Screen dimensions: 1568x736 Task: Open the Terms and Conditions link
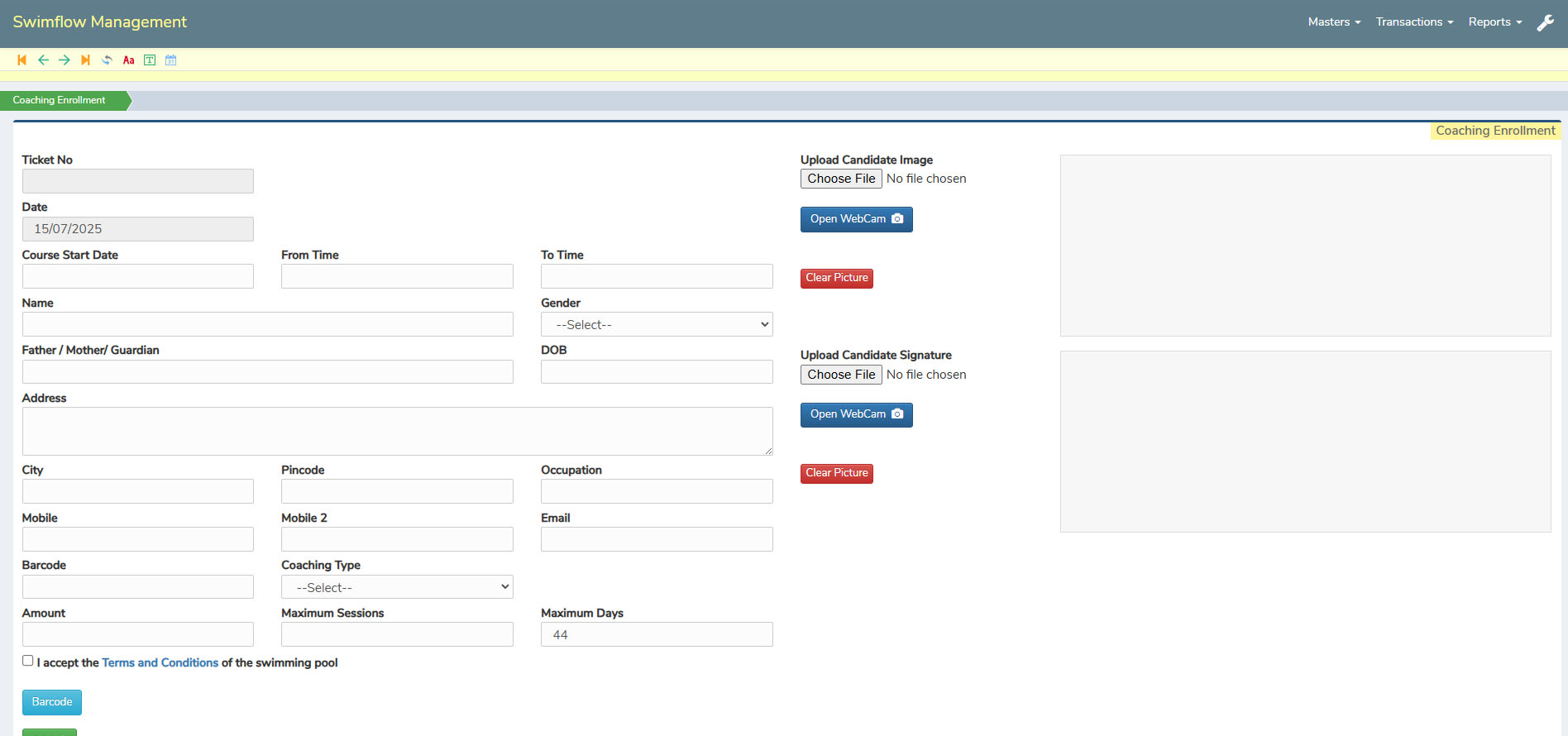tap(160, 662)
